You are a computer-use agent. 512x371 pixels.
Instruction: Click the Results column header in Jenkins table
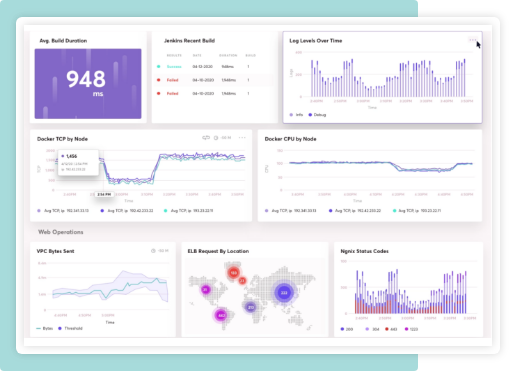(174, 55)
